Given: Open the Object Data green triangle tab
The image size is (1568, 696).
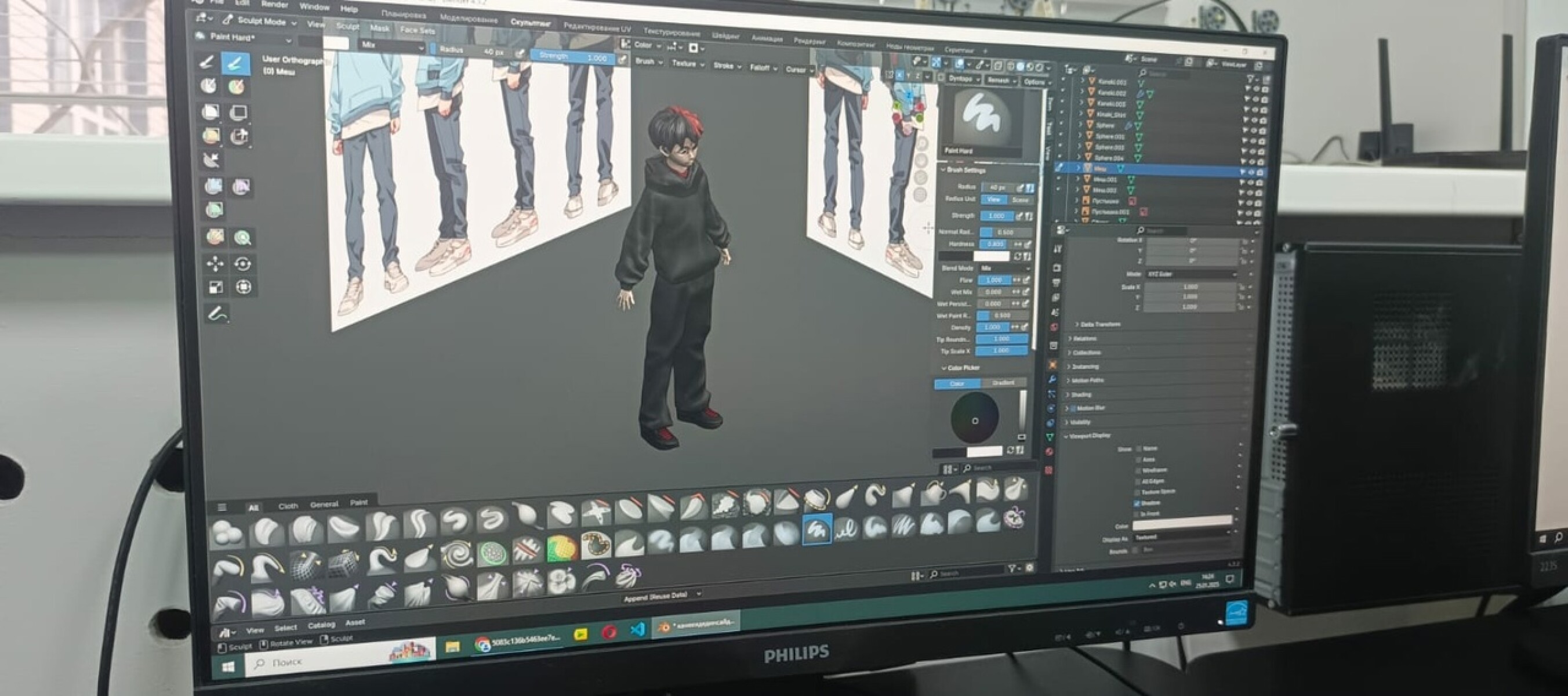Looking at the screenshot, I should click(1050, 437).
